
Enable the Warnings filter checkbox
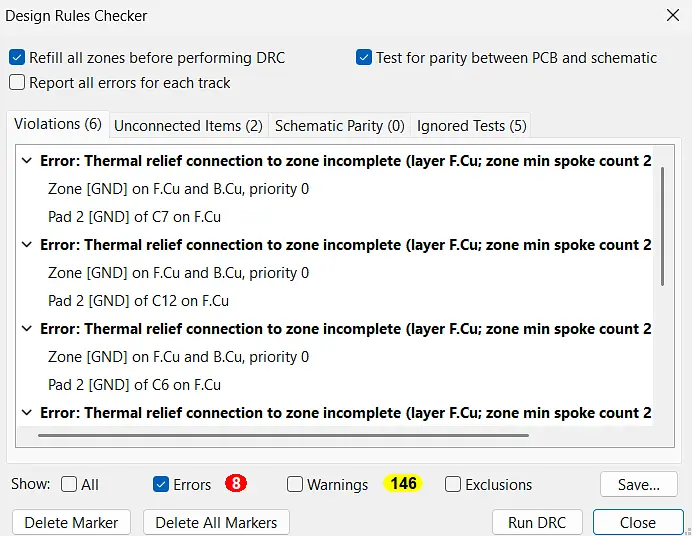click(x=295, y=484)
